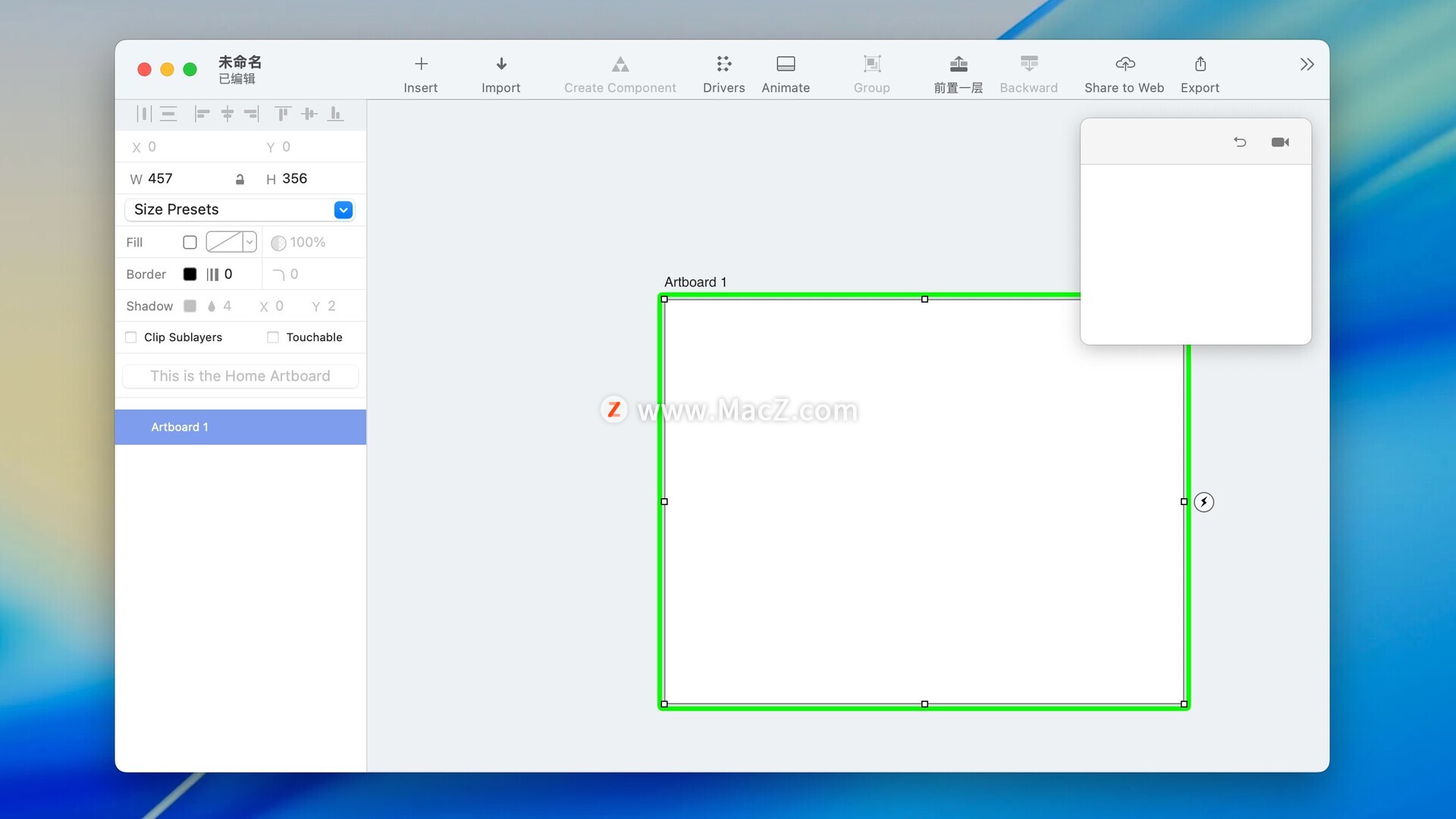Click the bring forward toolbar item
This screenshot has width=1456, height=819.
coord(958,74)
